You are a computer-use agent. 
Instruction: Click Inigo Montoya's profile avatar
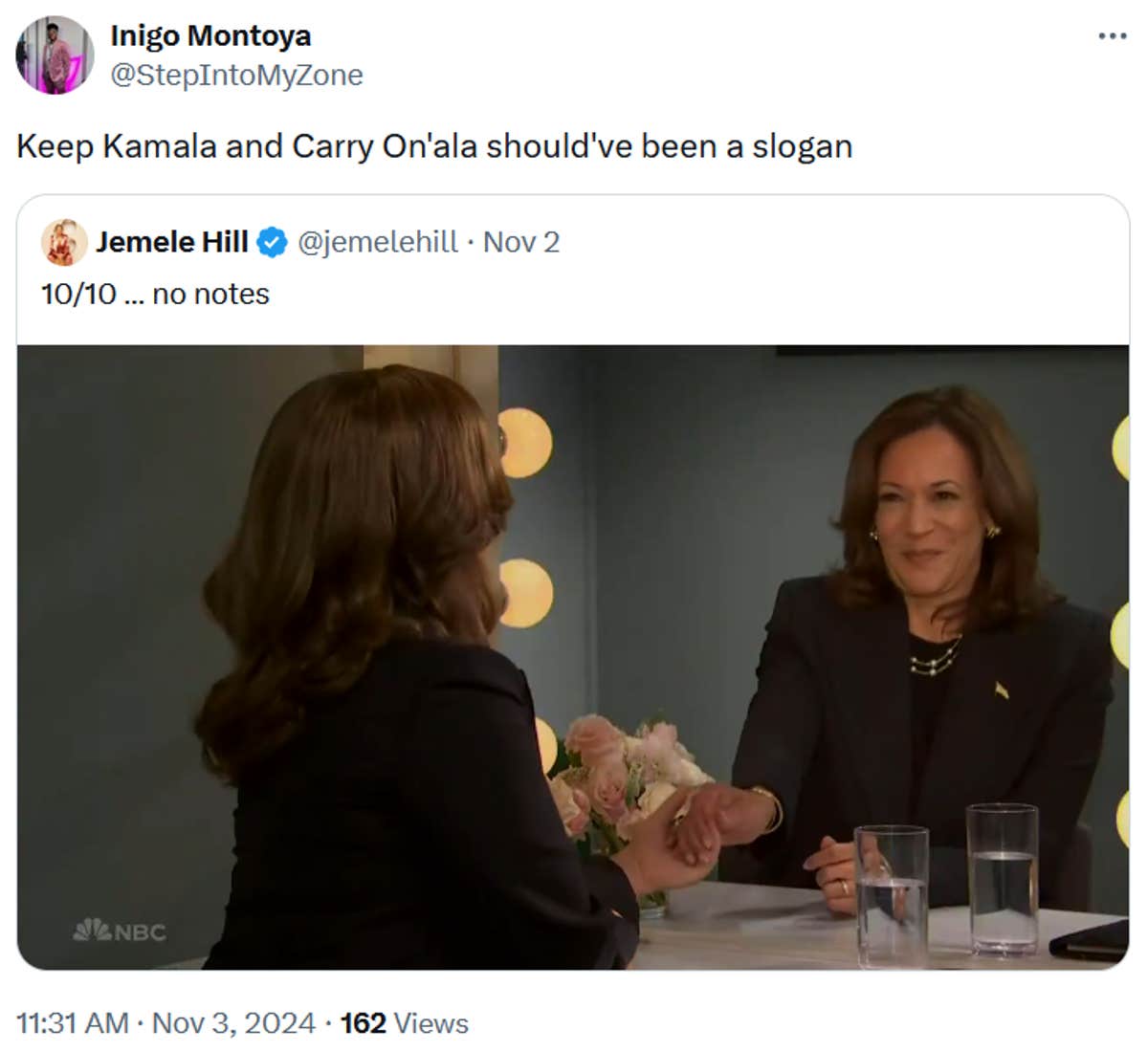(x=55, y=55)
